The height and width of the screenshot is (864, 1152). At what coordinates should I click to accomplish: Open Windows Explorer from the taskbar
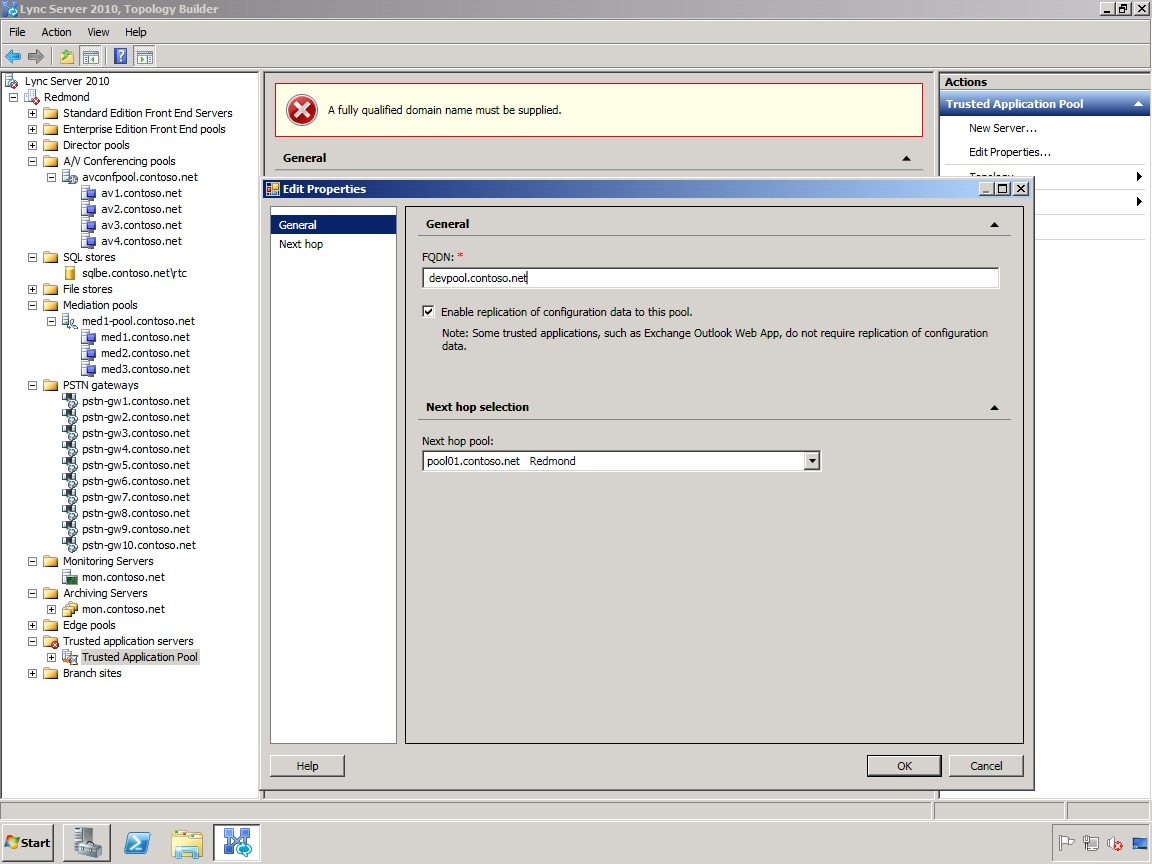click(x=187, y=842)
